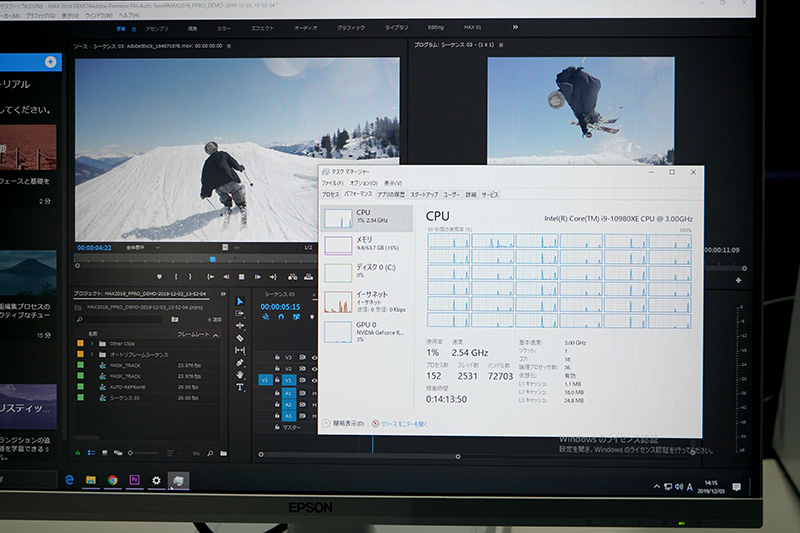Click the Insert edit button

(292, 276)
